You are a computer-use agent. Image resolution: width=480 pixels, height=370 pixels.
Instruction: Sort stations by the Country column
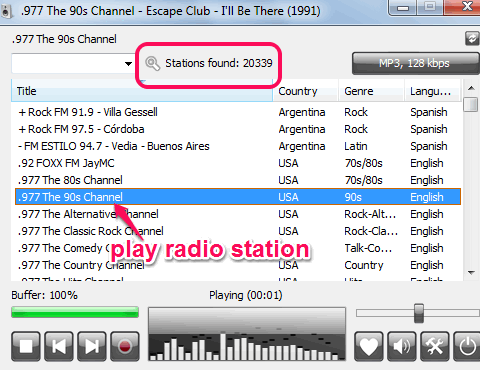click(306, 91)
